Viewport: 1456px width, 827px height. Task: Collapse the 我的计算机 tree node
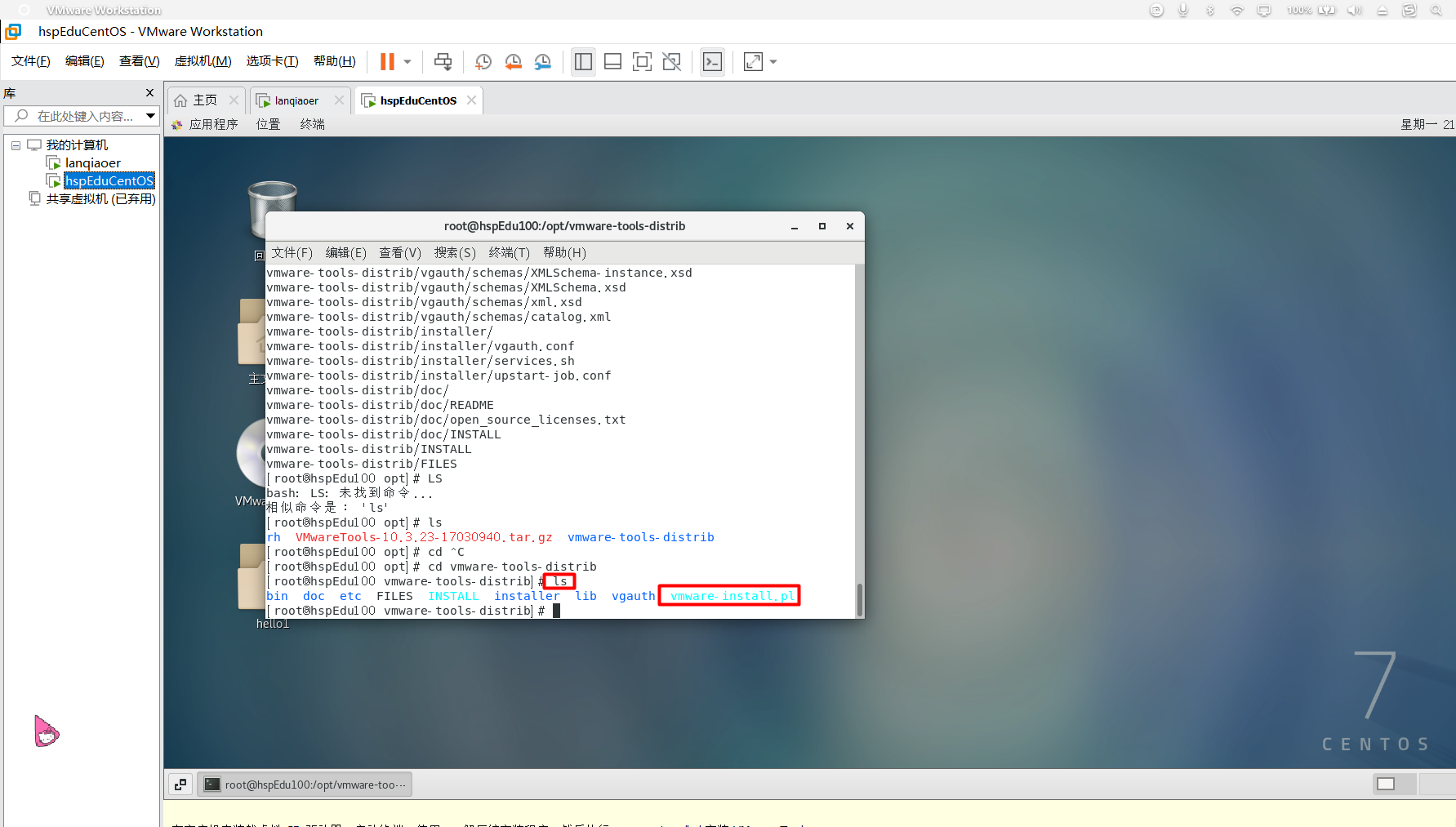[x=16, y=145]
